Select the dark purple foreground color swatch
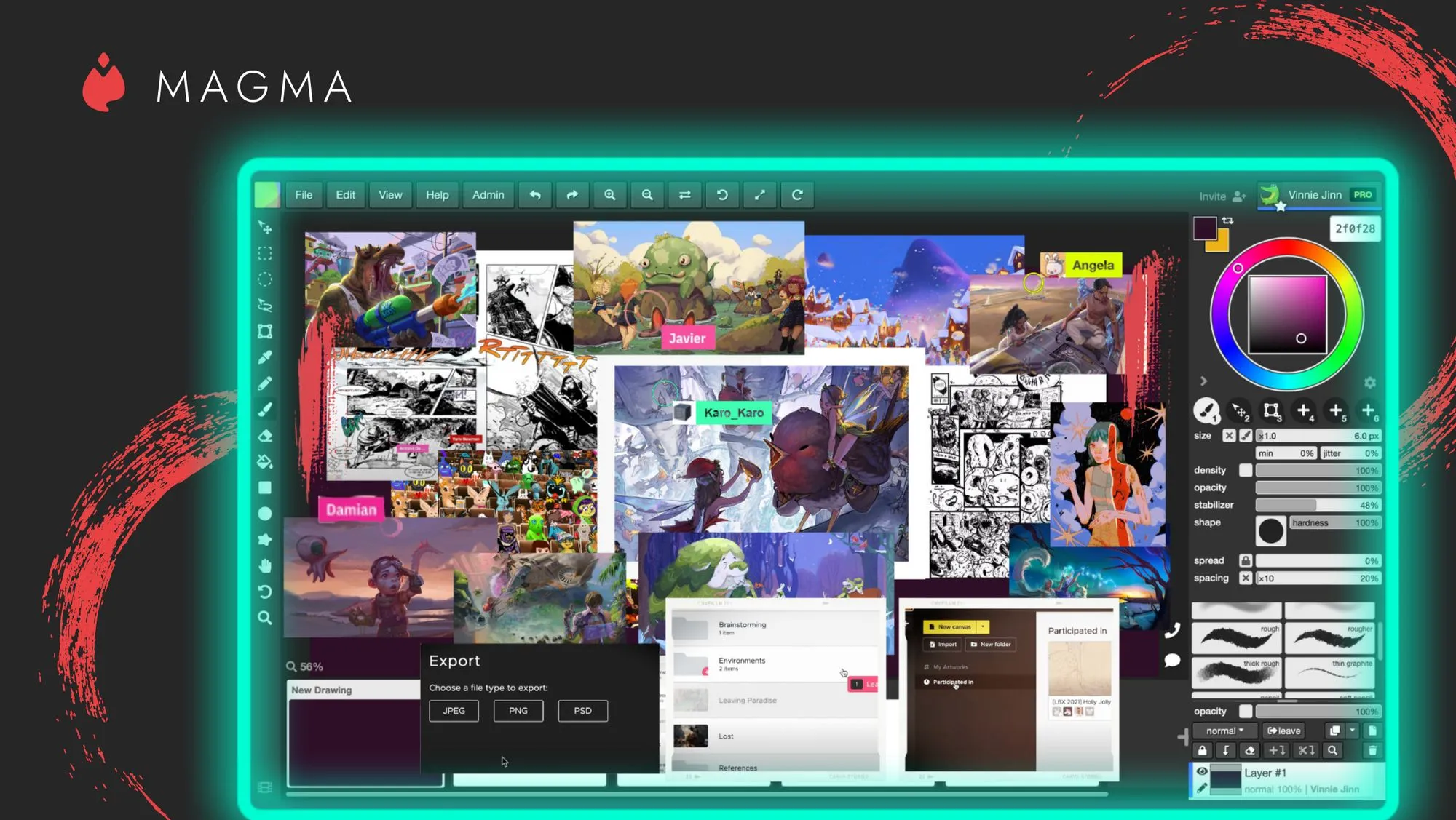 [1204, 227]
